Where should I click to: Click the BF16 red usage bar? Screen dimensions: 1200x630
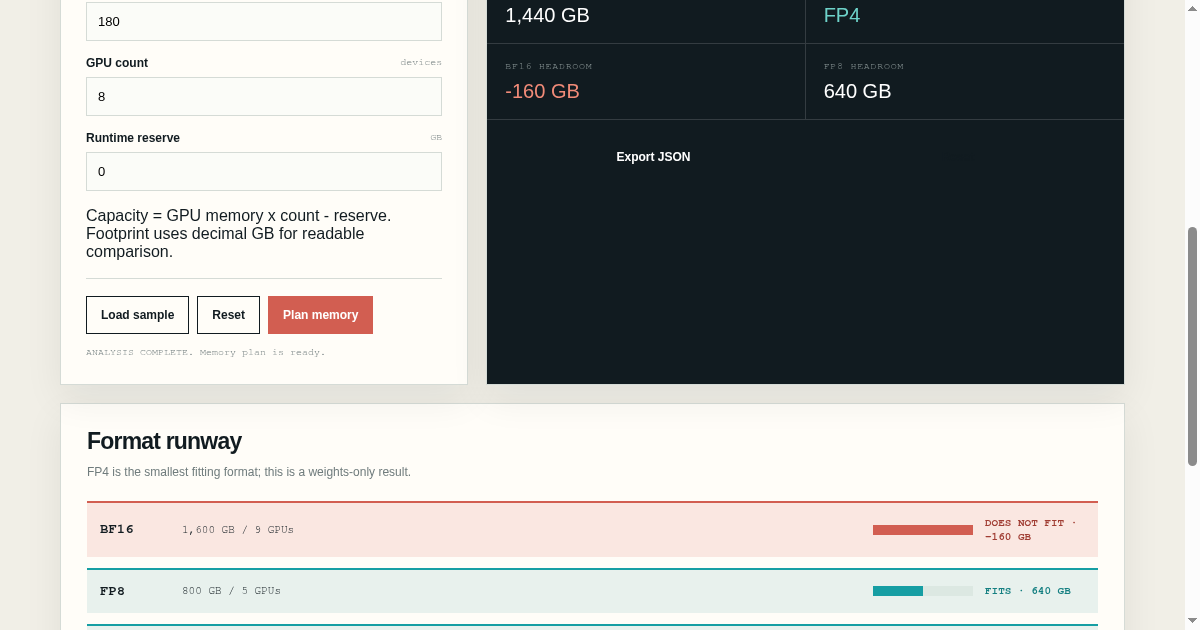pos(923,530)
